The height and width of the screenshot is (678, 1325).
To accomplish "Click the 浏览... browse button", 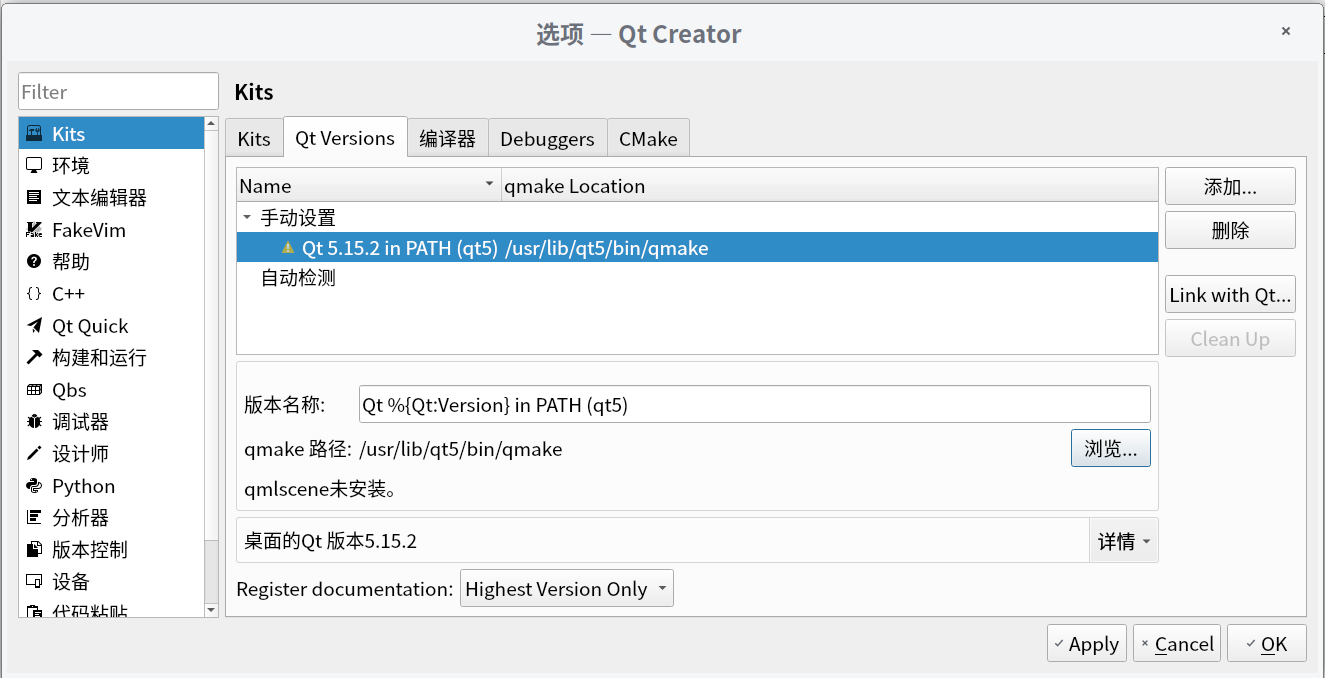I will tap(1111, 448).
